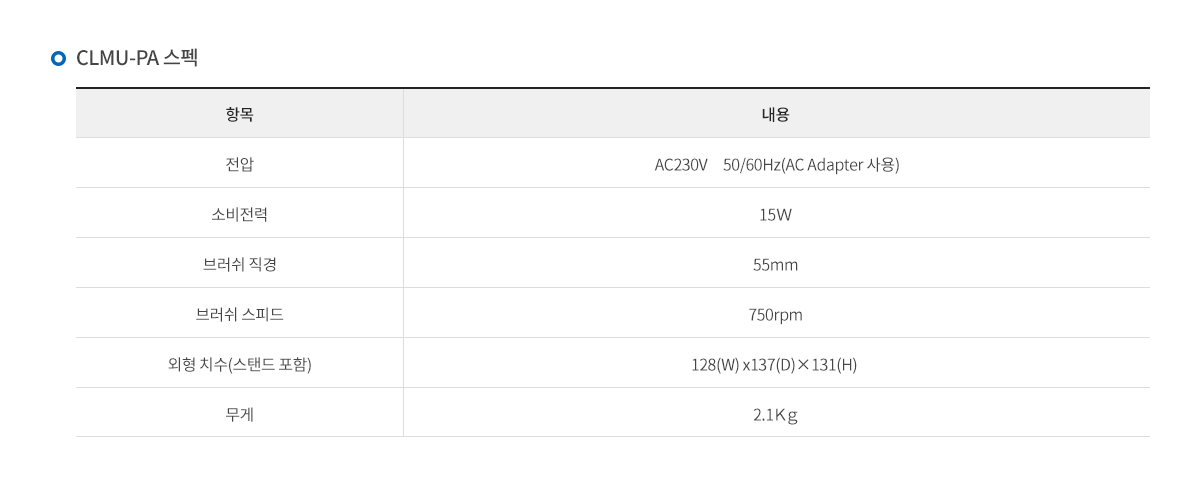Click the 128(W) width text

[715, 364]
